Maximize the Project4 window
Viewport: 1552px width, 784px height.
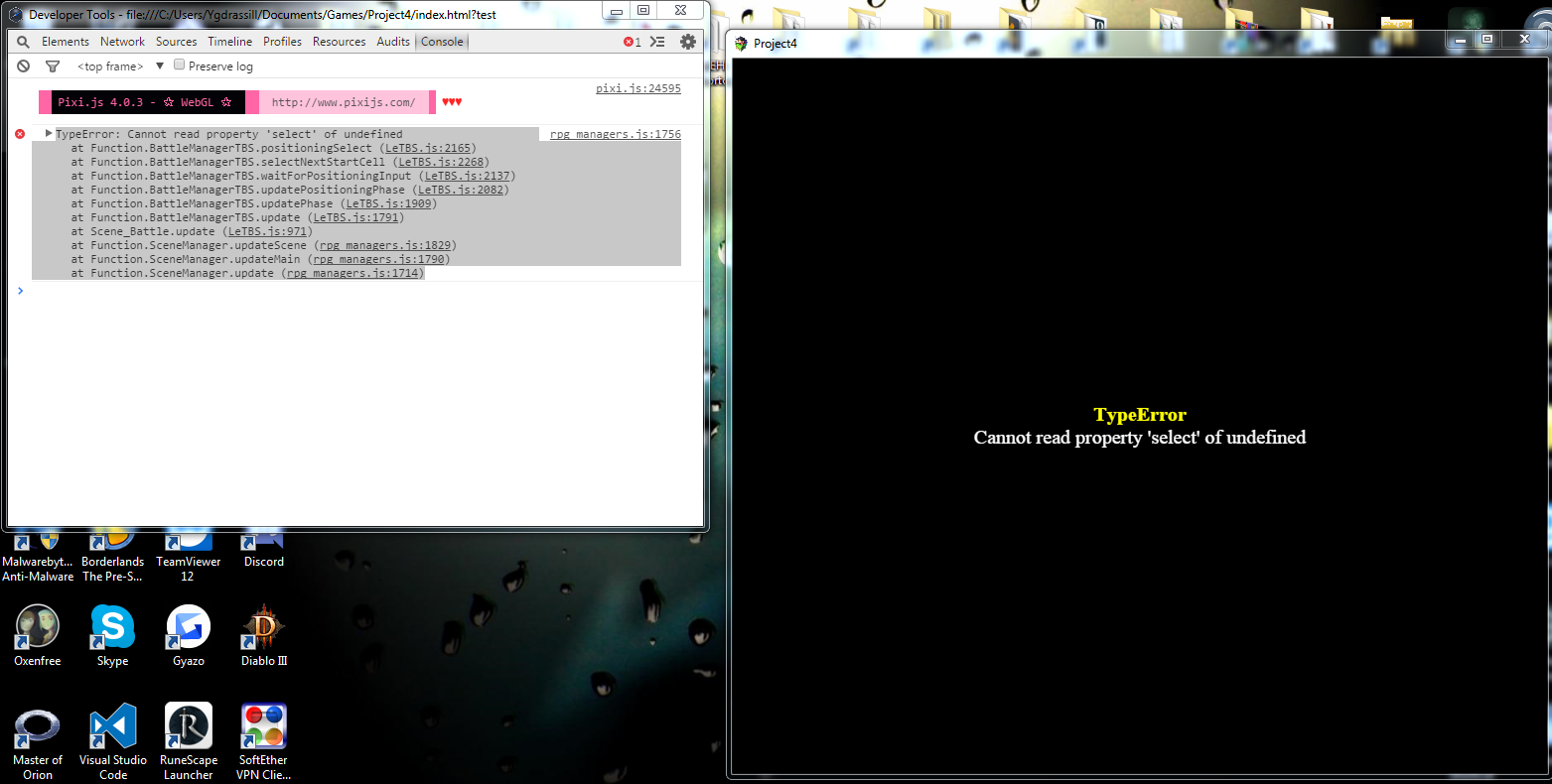pos(1487,39)
